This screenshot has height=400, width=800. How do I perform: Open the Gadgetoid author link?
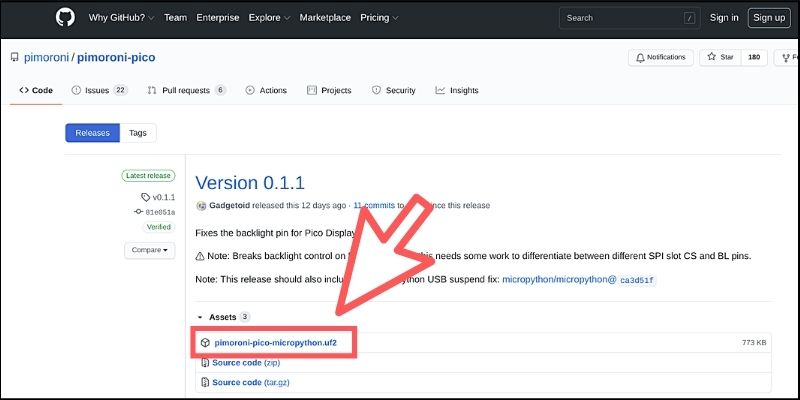(x=230, y=206)
